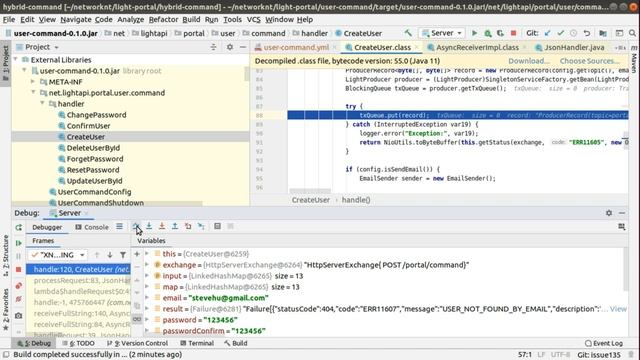Run with coverage icon in top toolbar
640x360 pixels.
point(500,33)
